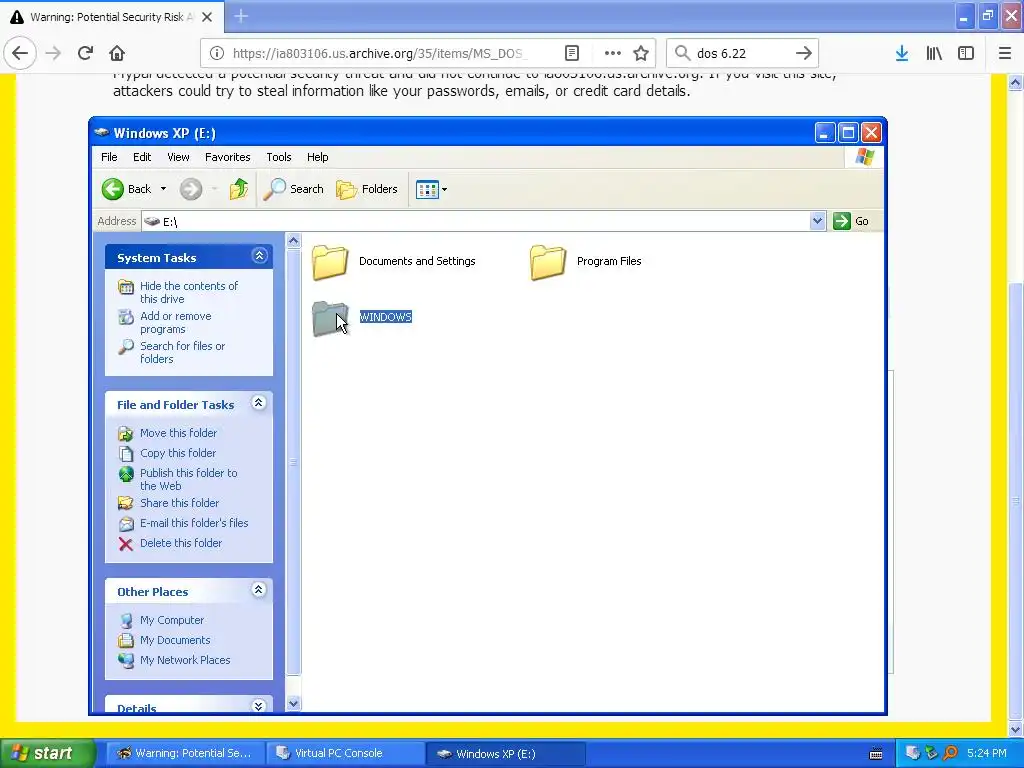The image size is (1024, 768).
Task: Toggle reader view icon in URL bar
Action: point(572,54)
